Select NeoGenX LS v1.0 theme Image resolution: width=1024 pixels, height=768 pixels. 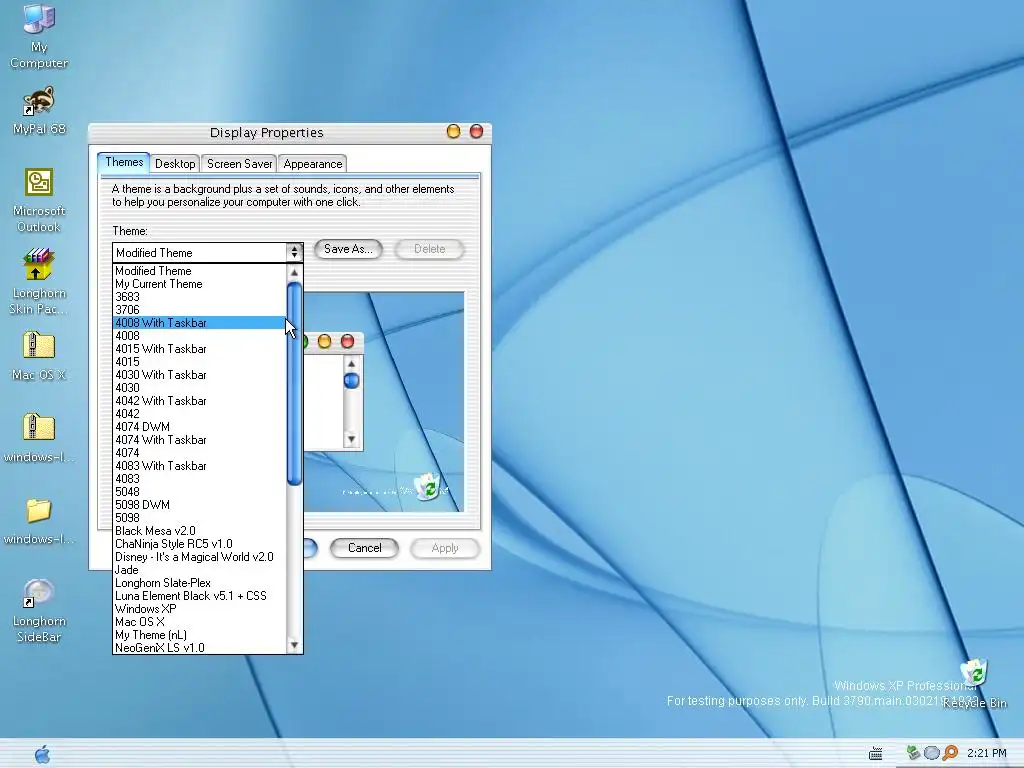pyautogui.click(x=200, y=647)
